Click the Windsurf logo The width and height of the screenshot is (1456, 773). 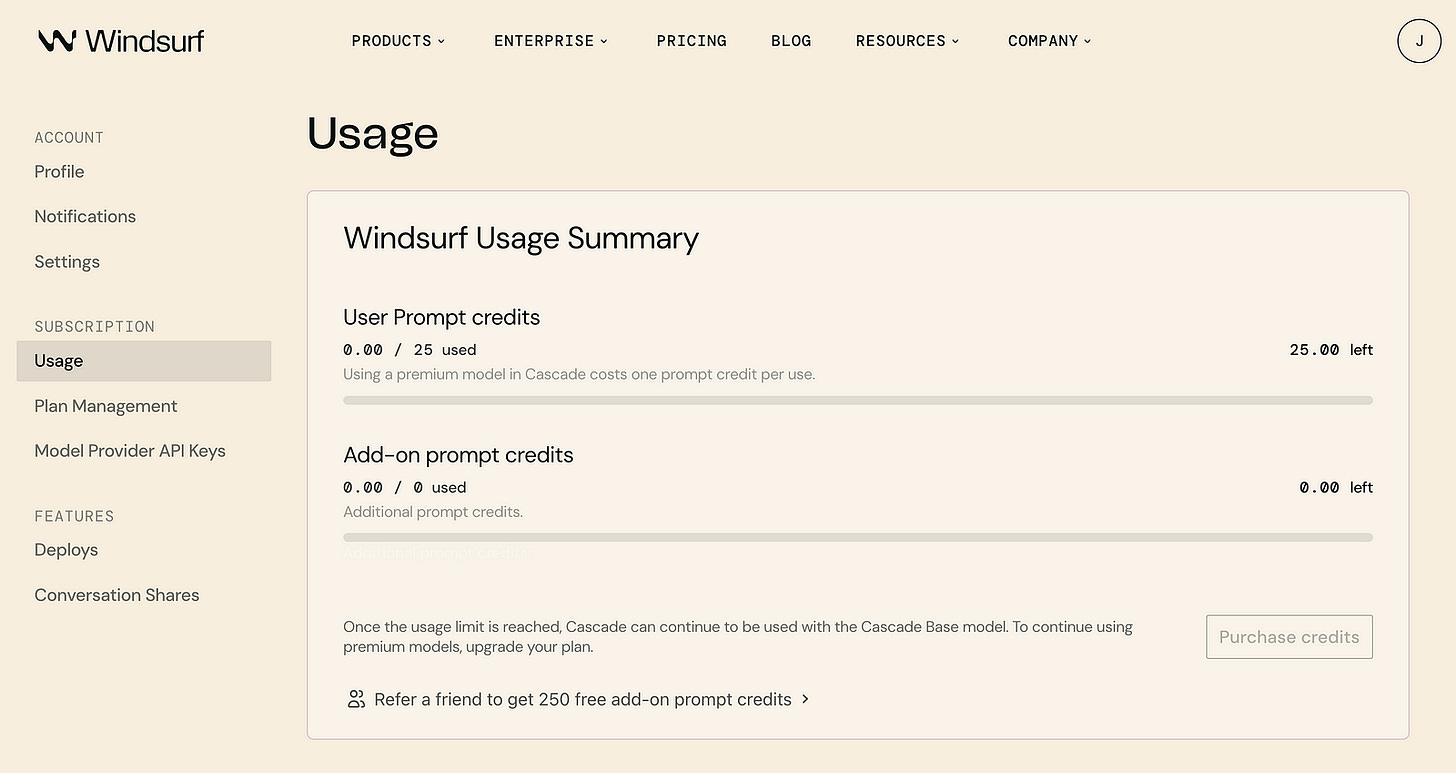point(120,40)
